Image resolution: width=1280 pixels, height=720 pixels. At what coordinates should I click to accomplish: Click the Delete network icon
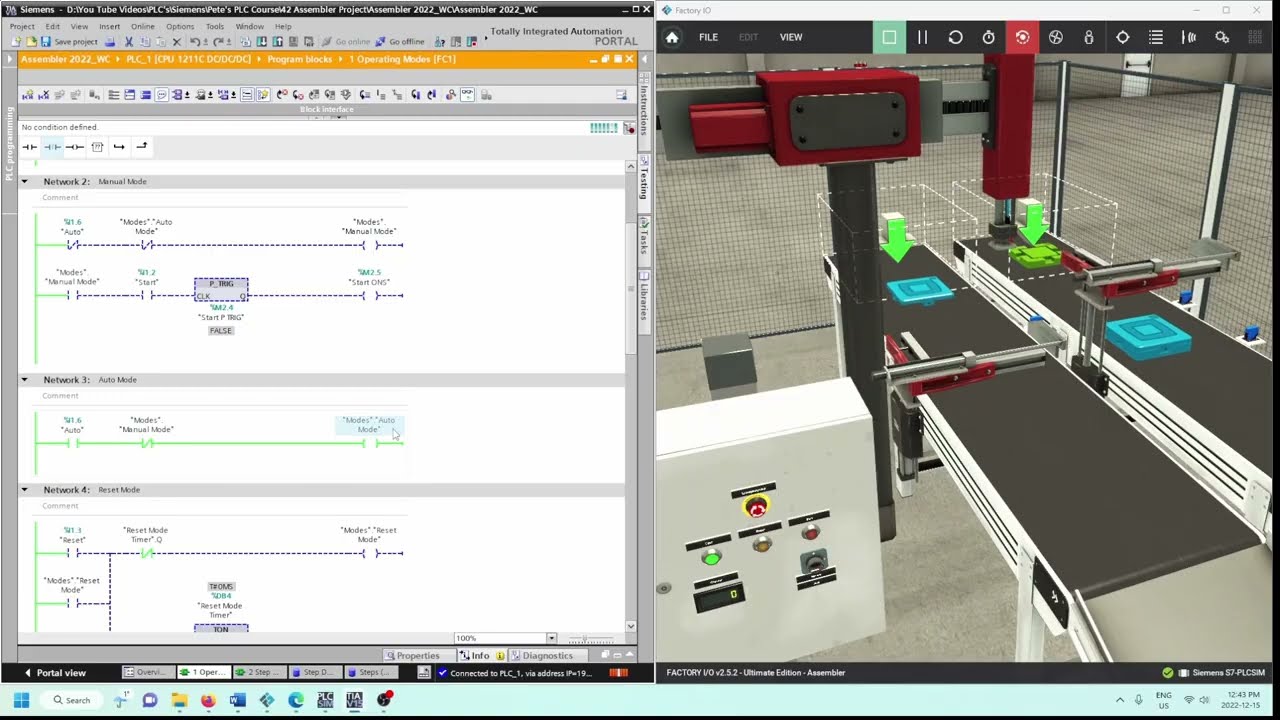44,95
